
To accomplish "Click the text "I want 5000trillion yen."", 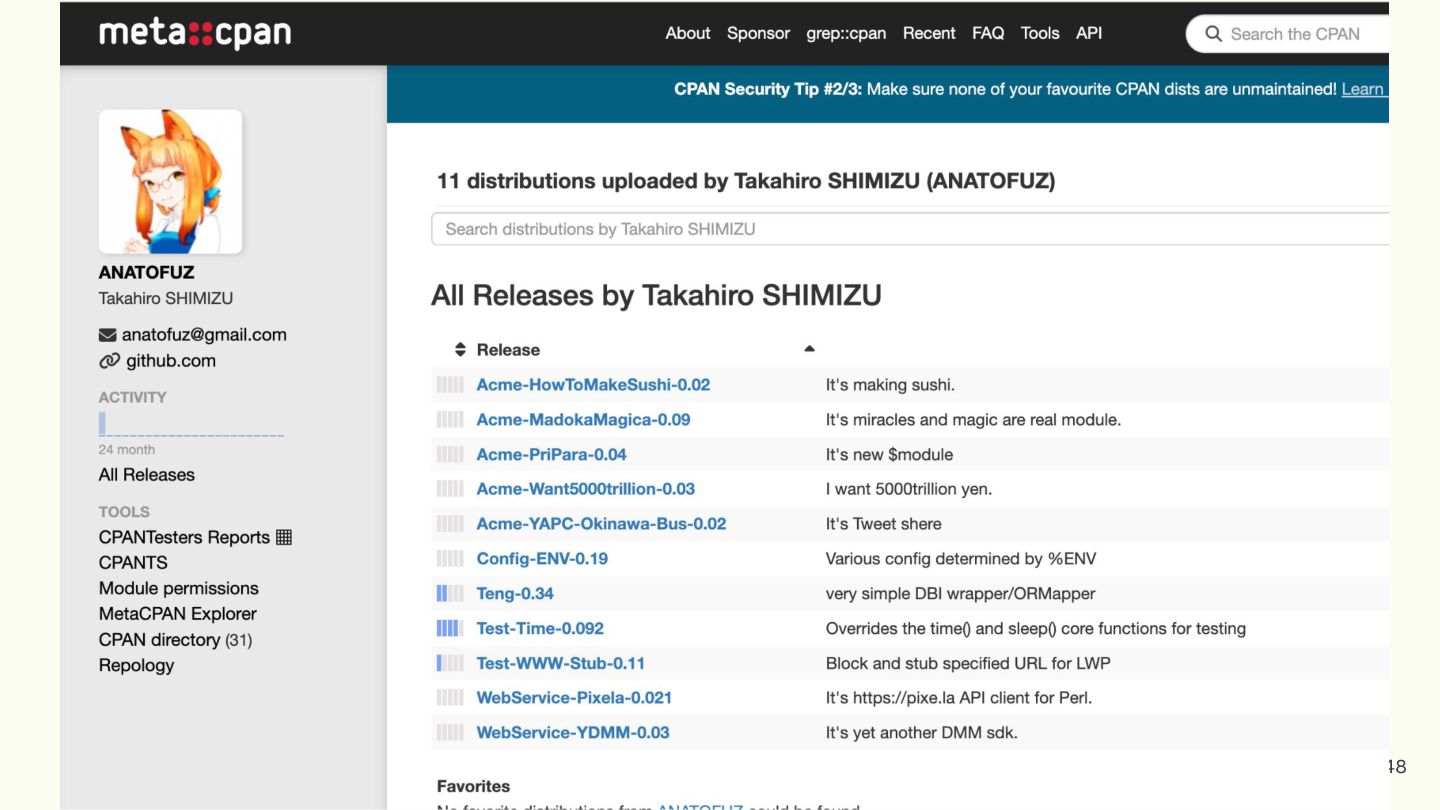I will point(909,489).
